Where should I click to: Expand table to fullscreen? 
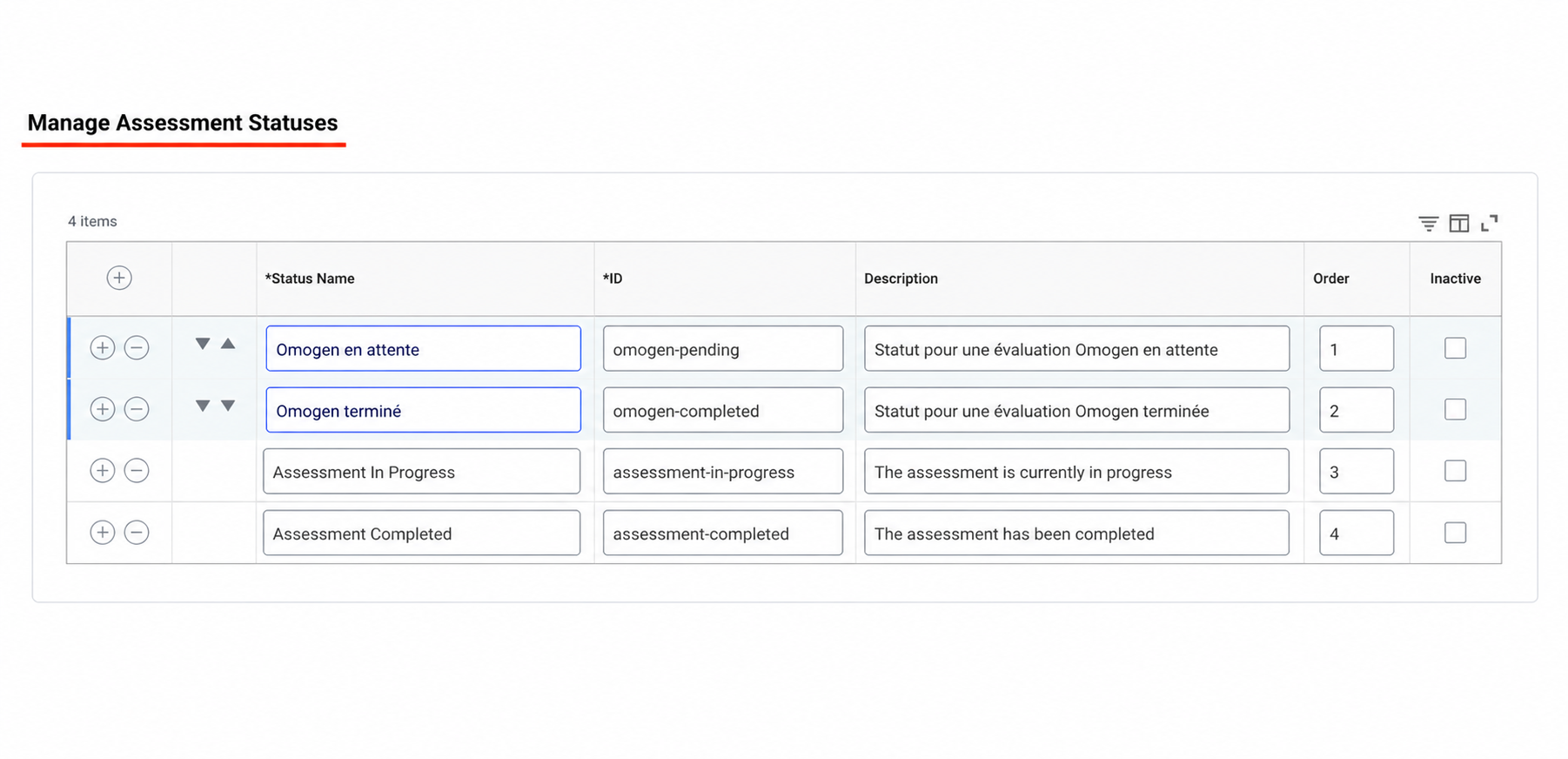tap(1490, 223)
